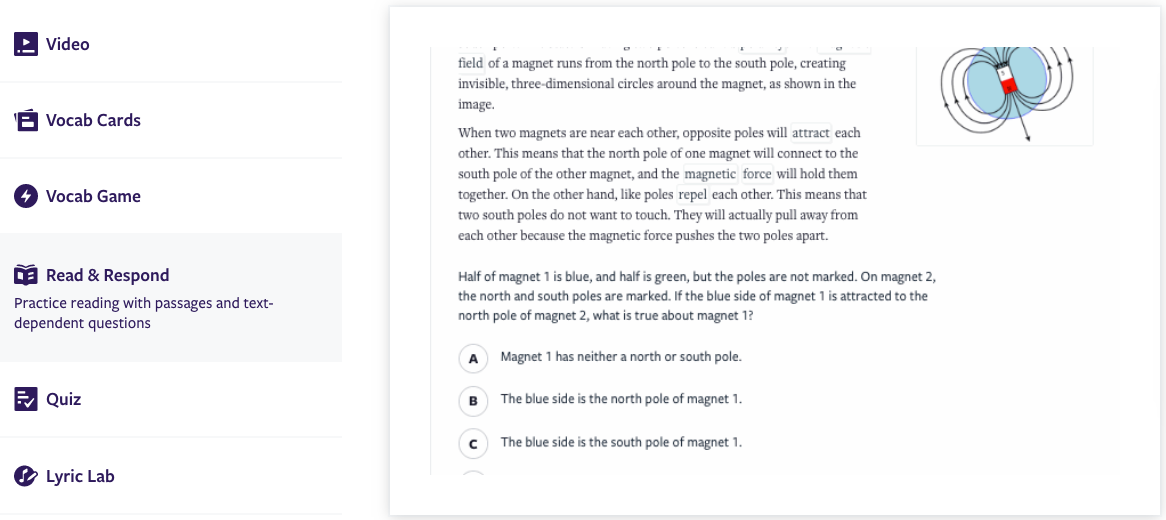Click the Vocab Game lightning icon
Image resolution: width=1166 pixels, height=520 pixels.
[x=26, y=196]
